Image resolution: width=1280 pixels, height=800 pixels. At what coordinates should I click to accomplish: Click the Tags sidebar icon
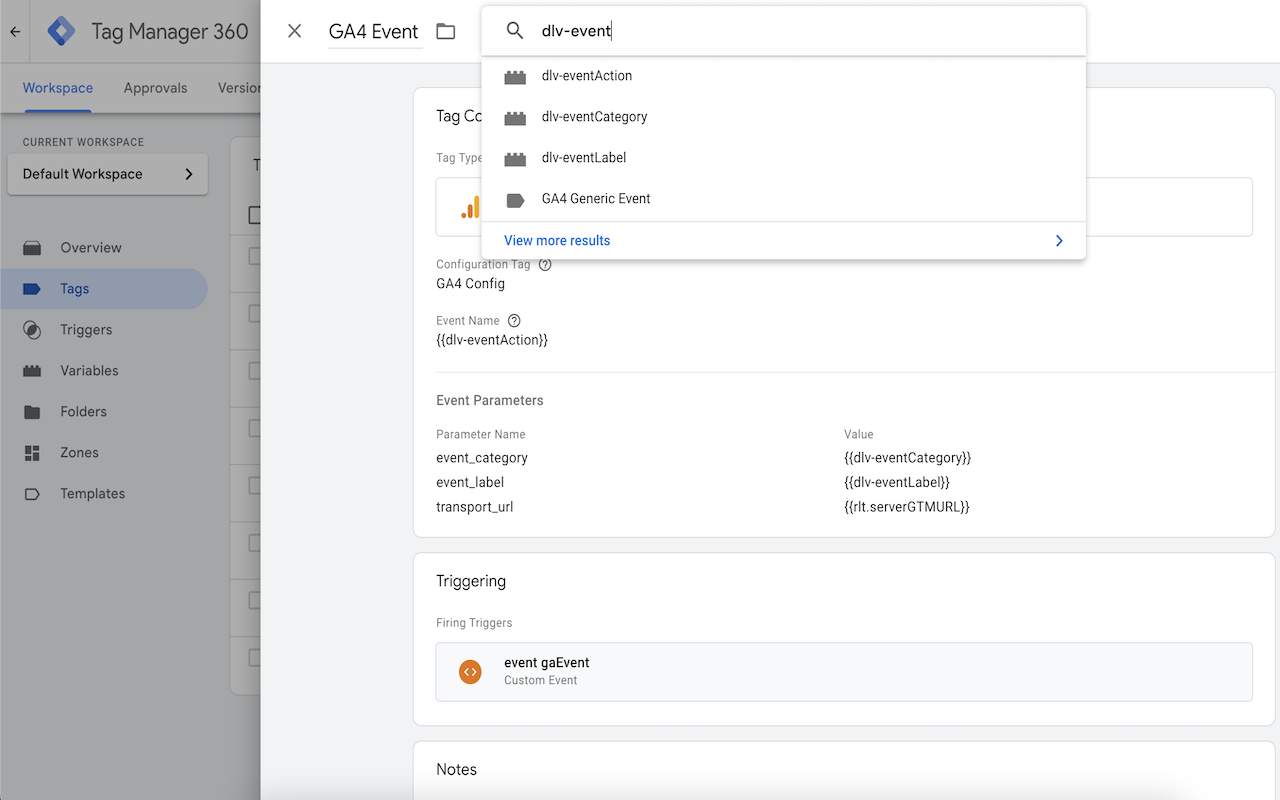(x=32, y=289)
